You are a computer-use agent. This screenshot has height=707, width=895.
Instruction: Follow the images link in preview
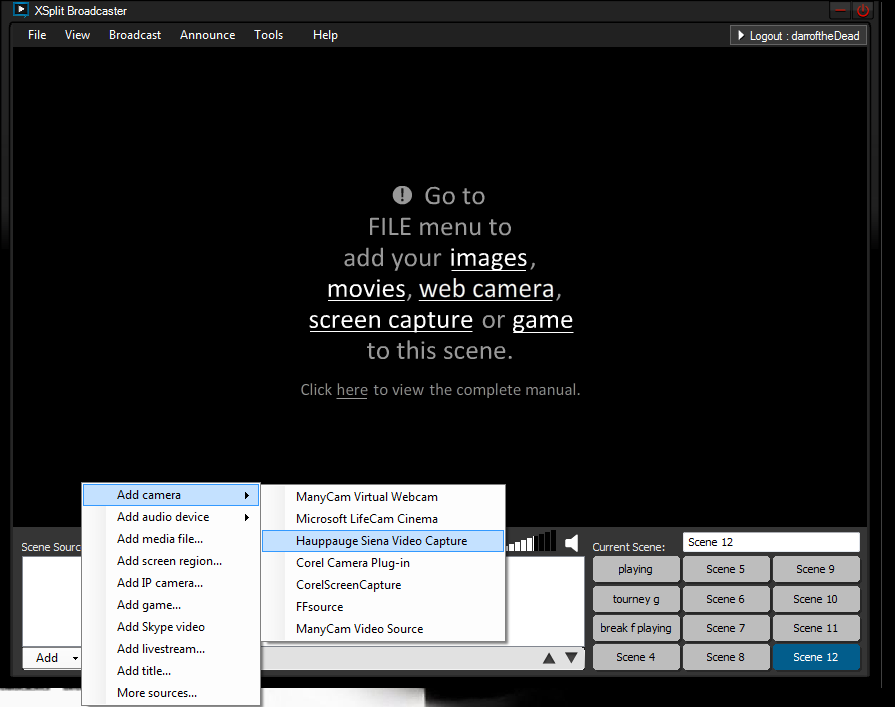[x=489, y=258]
